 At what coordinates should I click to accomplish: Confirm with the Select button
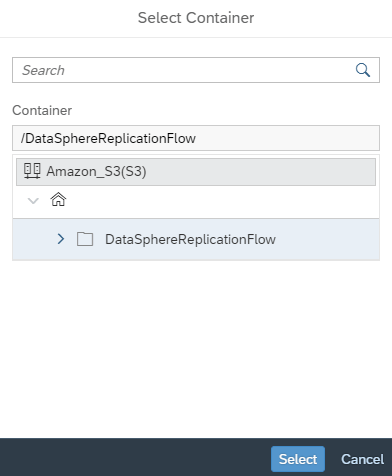(x=298, y=459)
